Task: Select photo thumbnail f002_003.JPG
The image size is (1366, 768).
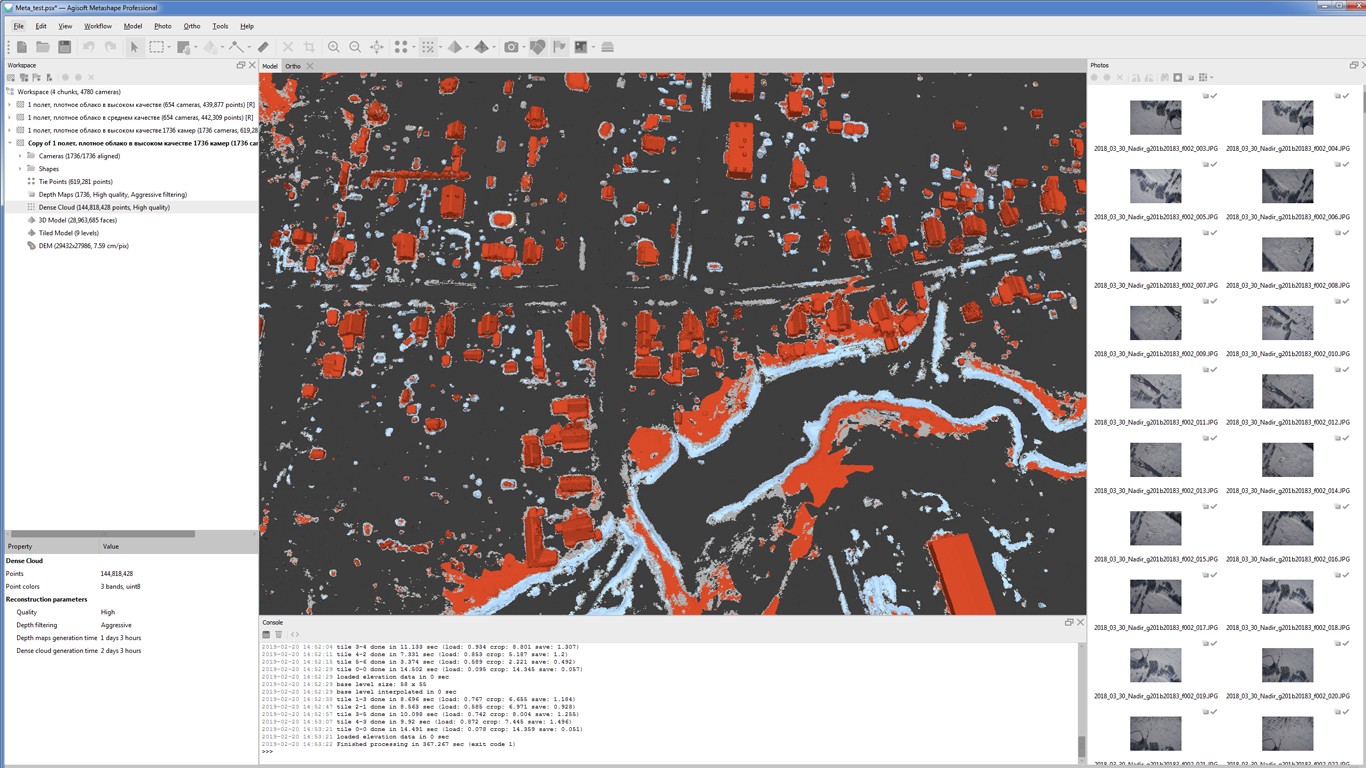Action: (1155, 118)
